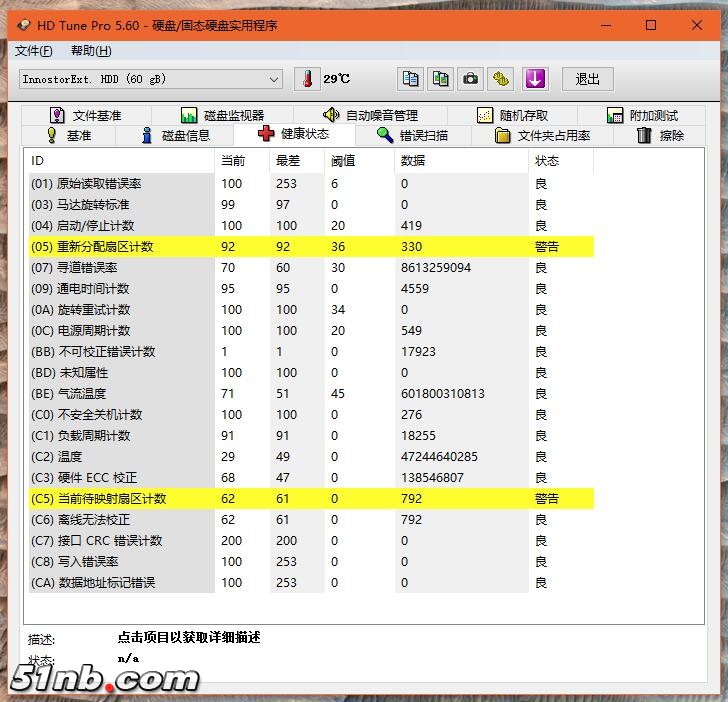
Task: Select the (05) 重新分配扇区计数 warning row
Action: [x=311, y=247]
